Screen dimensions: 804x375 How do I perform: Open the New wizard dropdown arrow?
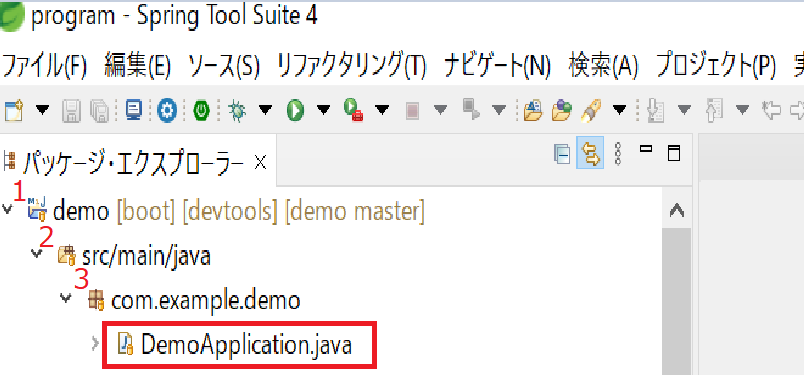43,110
